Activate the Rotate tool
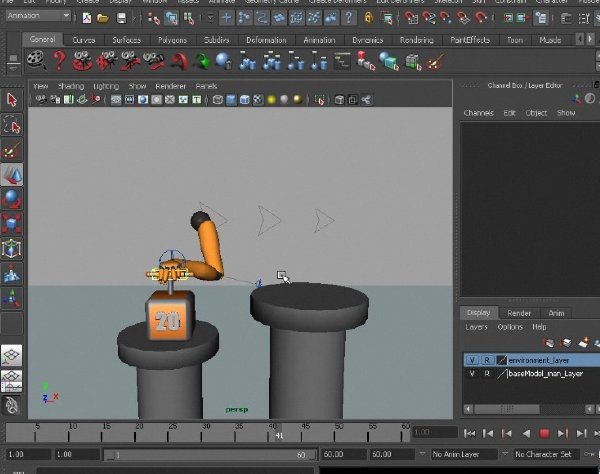Screen dimensions: 600x474 tap(12, 199)
